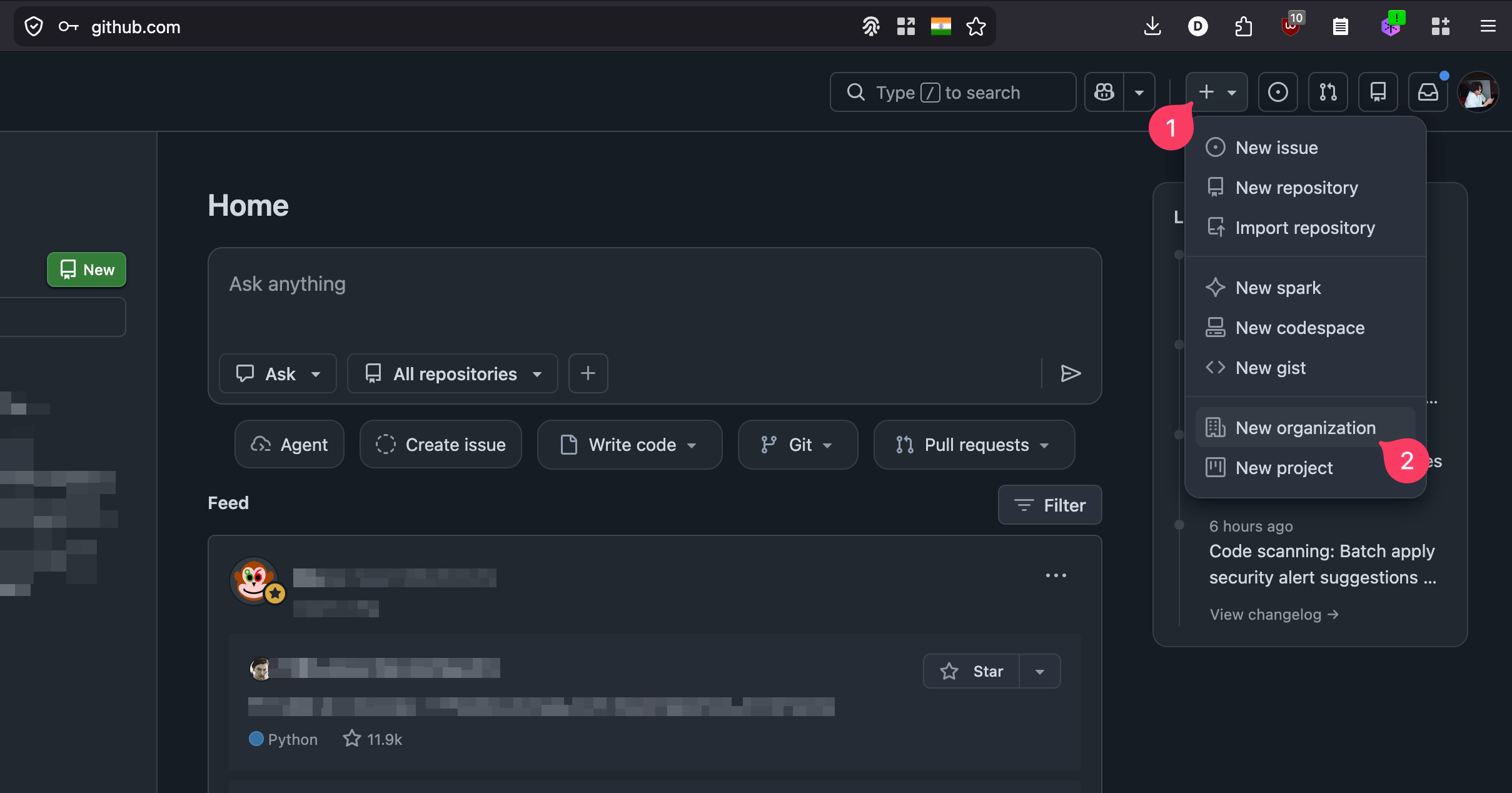Click the github.com address bar URL
This screenshot has width=1512, height=793.
pyautogui.click(x=136, y=27)
